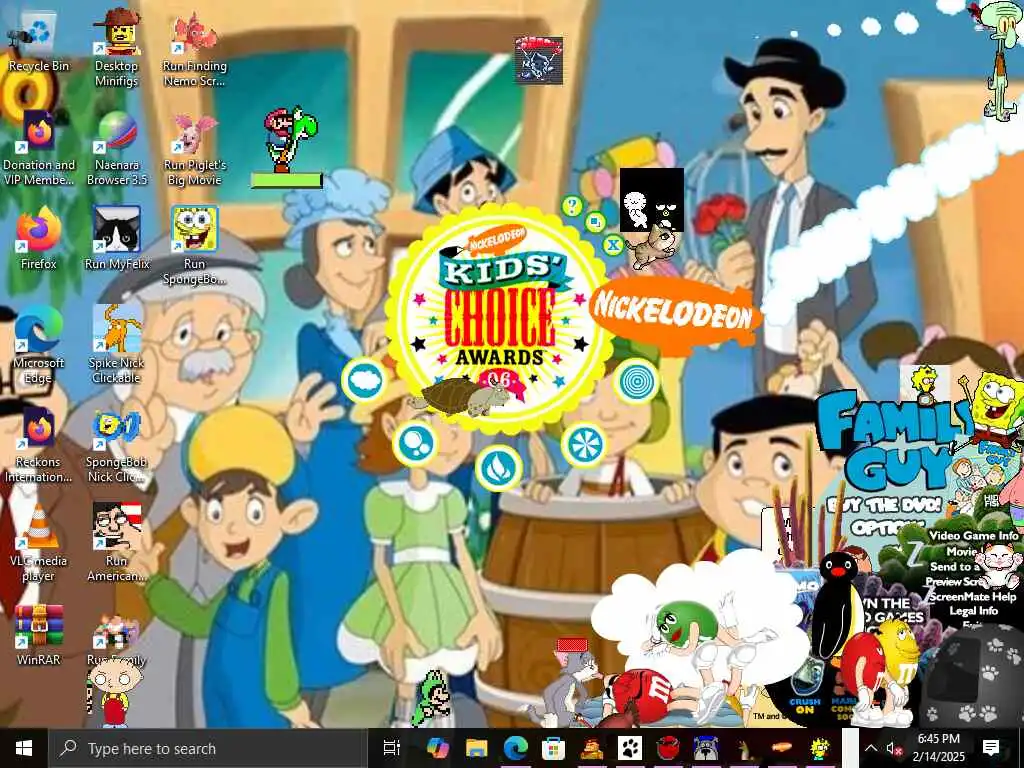Click the cloud button on Kids' Choice widget
The width and height of the screenshot is (1024, 768).
coord(364,381)
